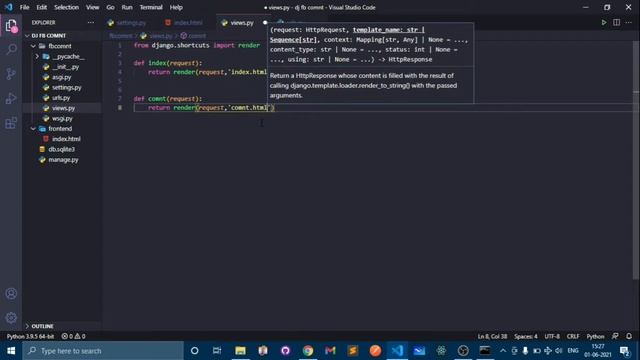Open OBS Studio from taskbar
Screen dimensions: 640x360
463,351
